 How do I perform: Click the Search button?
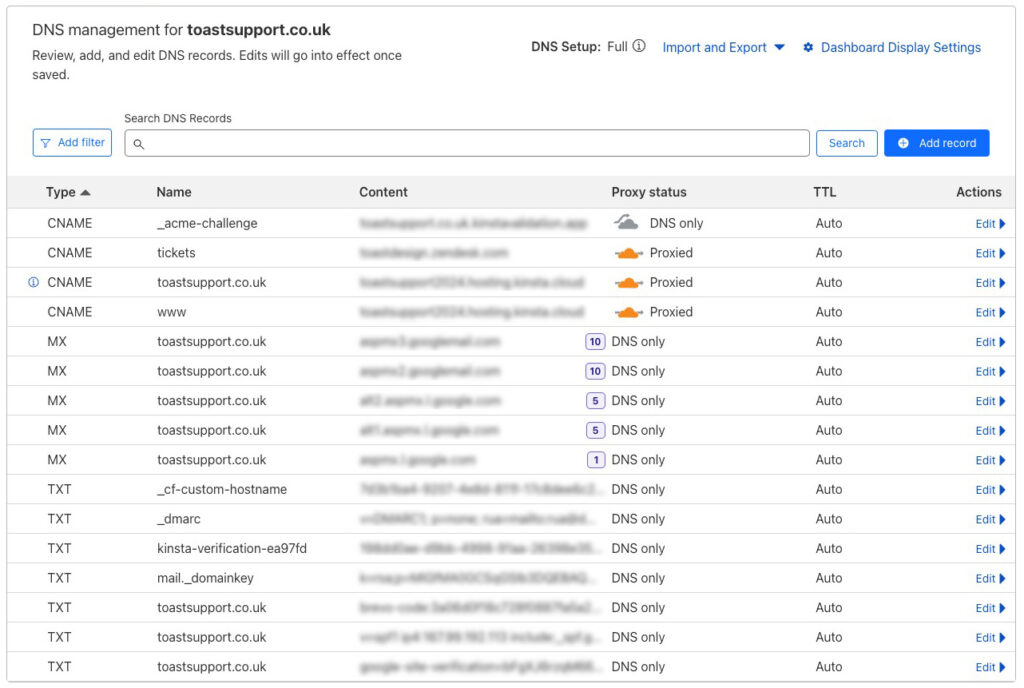[846, 143]
